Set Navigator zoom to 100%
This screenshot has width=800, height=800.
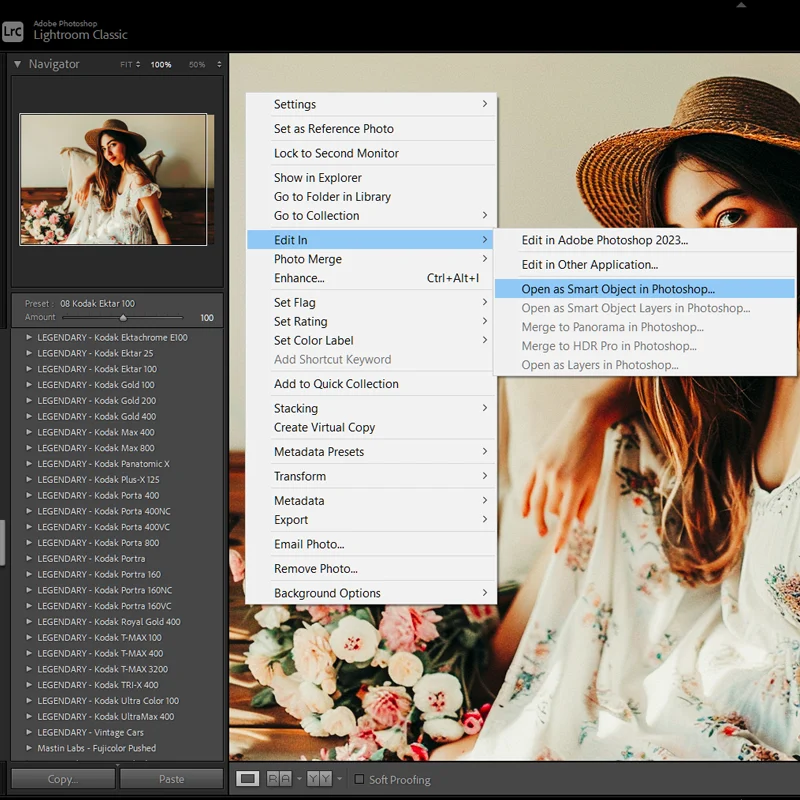coord(161,65)
